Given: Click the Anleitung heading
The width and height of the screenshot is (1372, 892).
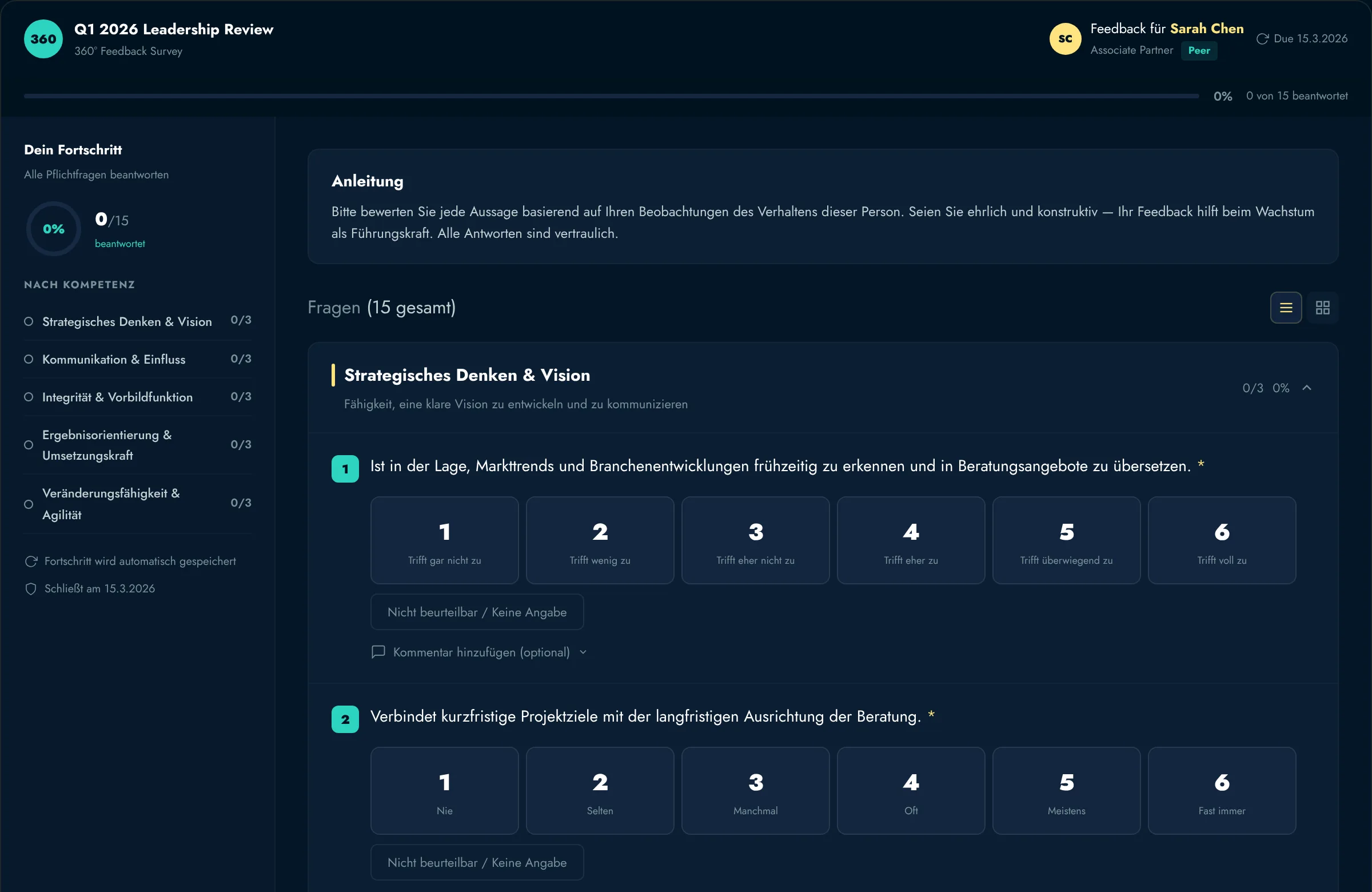Looking at the screenshot, I should pyautogui.click(x=367, y=181).
